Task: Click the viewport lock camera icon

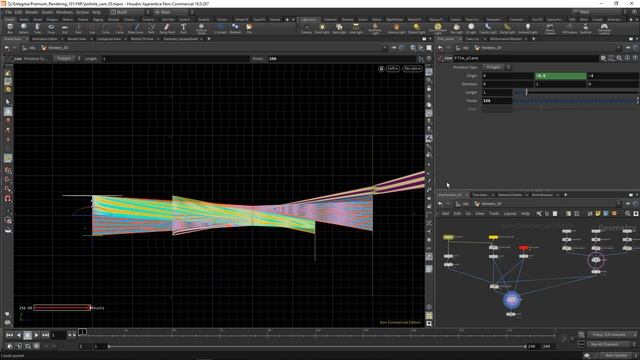Action: point(381,69)
